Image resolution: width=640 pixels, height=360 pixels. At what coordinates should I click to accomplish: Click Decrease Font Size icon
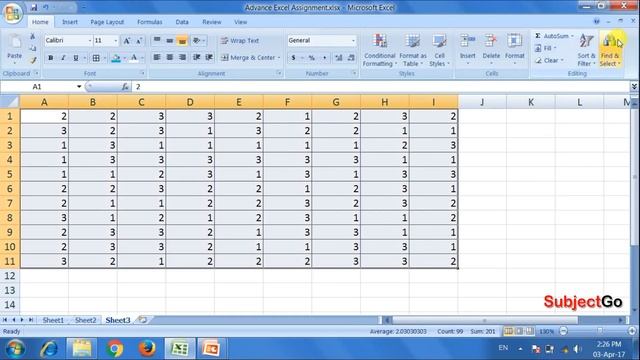(139, 40)
